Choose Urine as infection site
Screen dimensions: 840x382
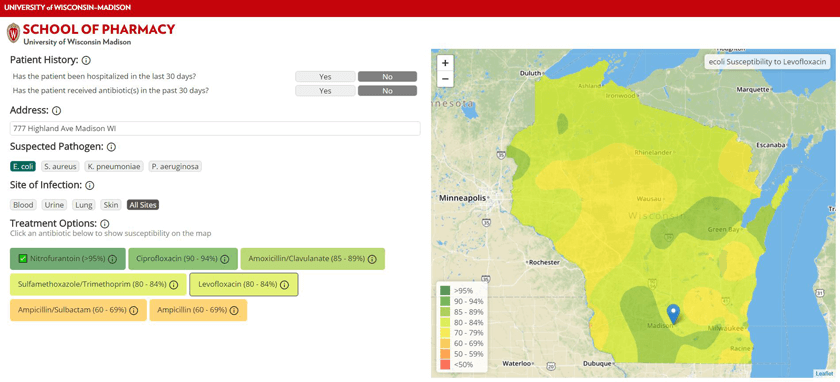[55, 205]
